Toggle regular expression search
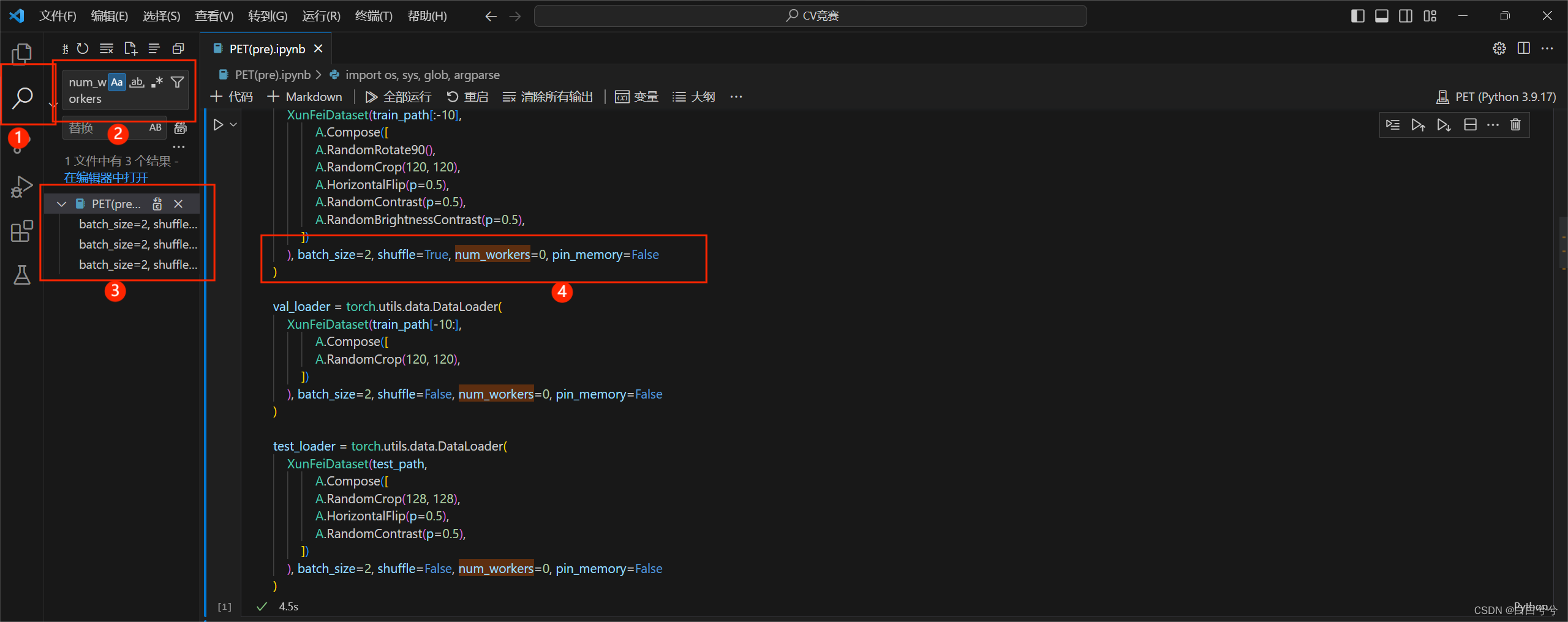Image resolution: width=1568 pixels, height=622 pixels. [157, 82]
